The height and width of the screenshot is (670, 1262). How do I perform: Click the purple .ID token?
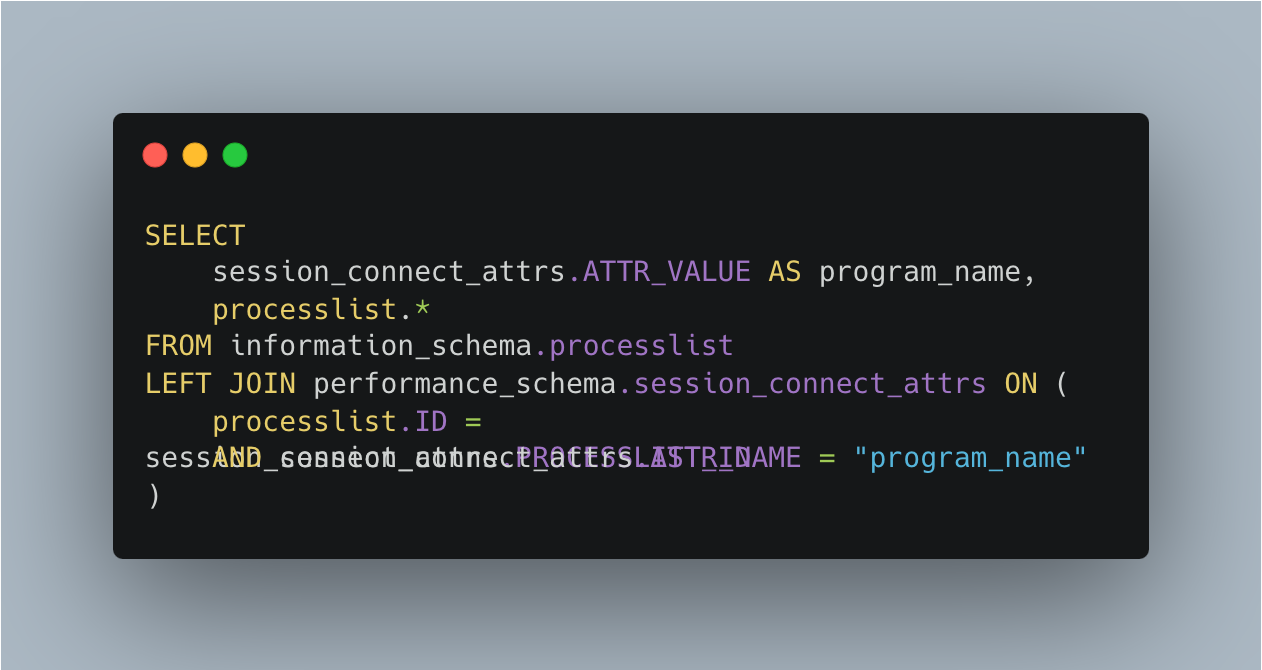point(423,421)
